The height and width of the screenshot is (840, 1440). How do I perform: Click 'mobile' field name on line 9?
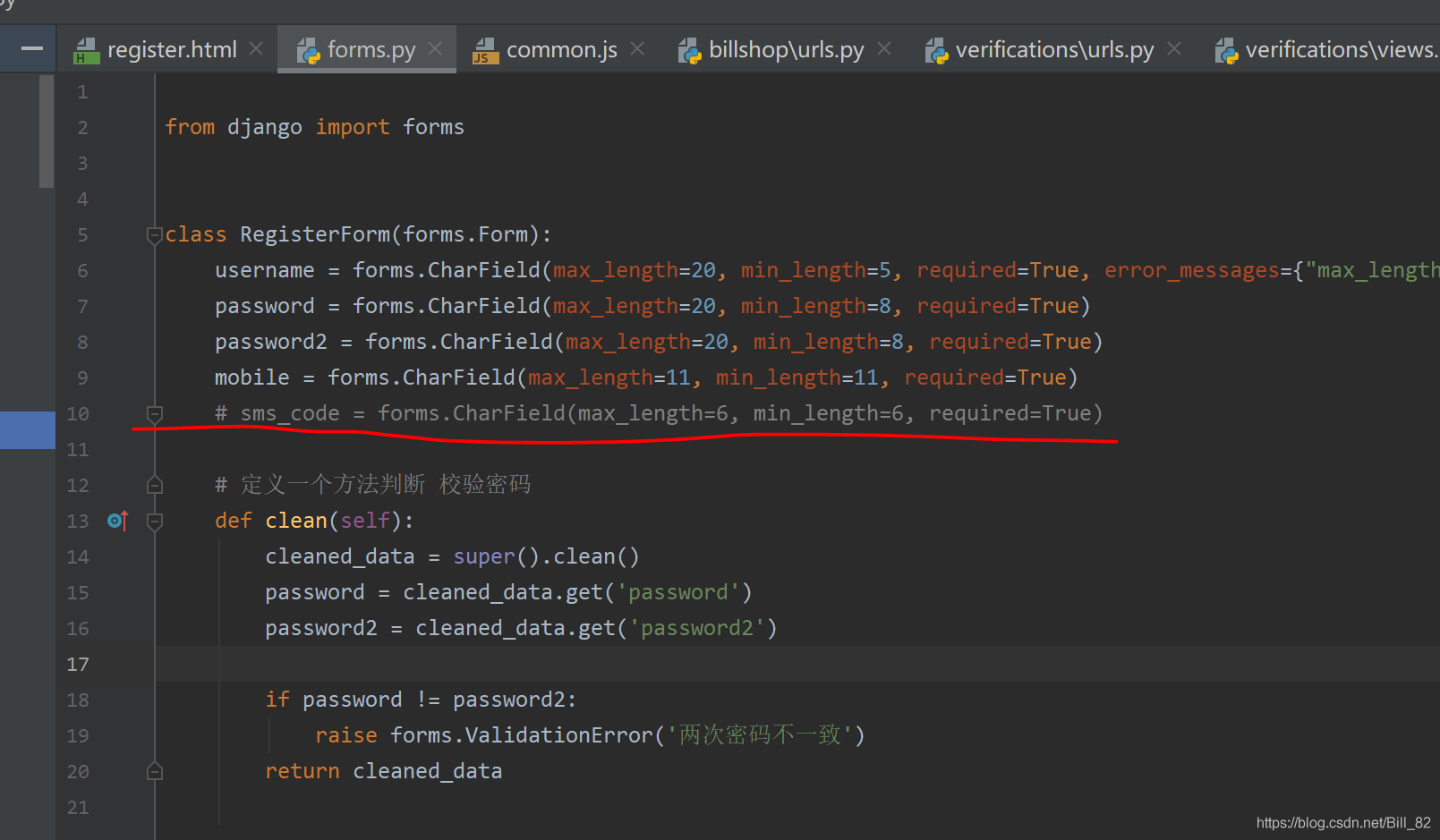click(252, 378)
